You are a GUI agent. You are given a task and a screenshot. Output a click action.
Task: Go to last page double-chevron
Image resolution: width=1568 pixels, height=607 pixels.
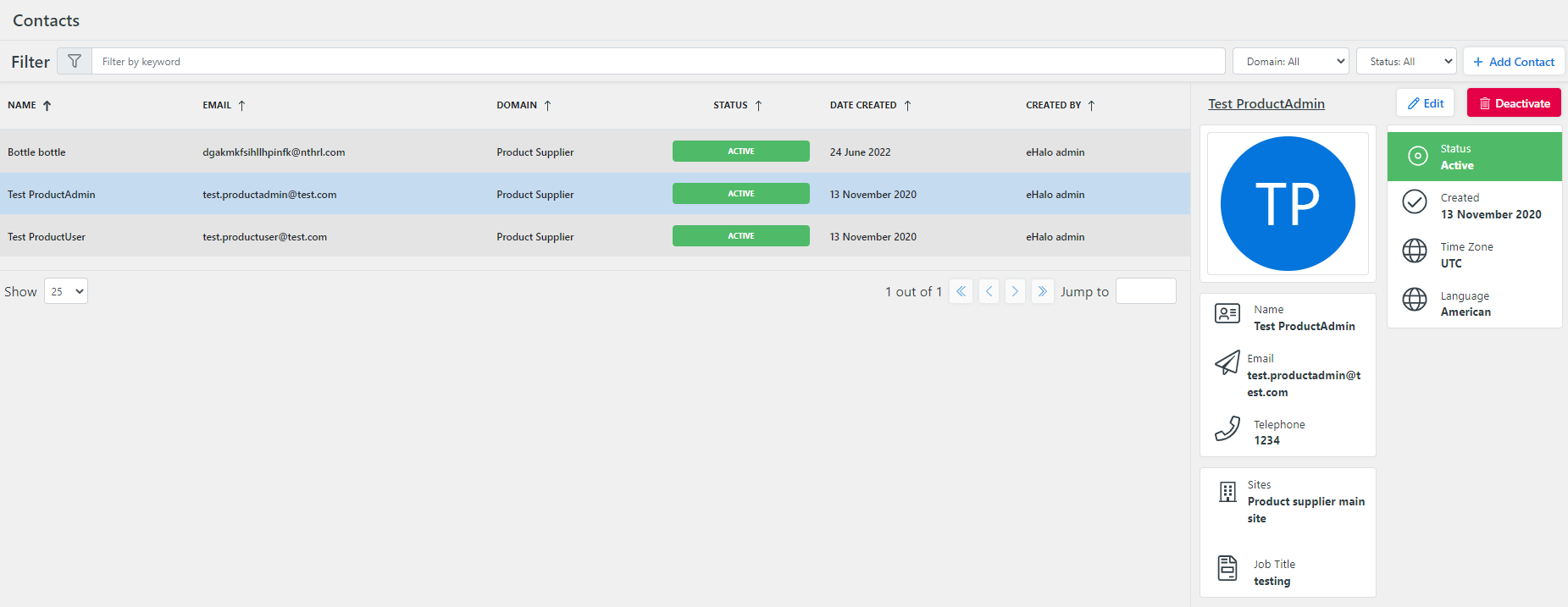[1043, 291]
